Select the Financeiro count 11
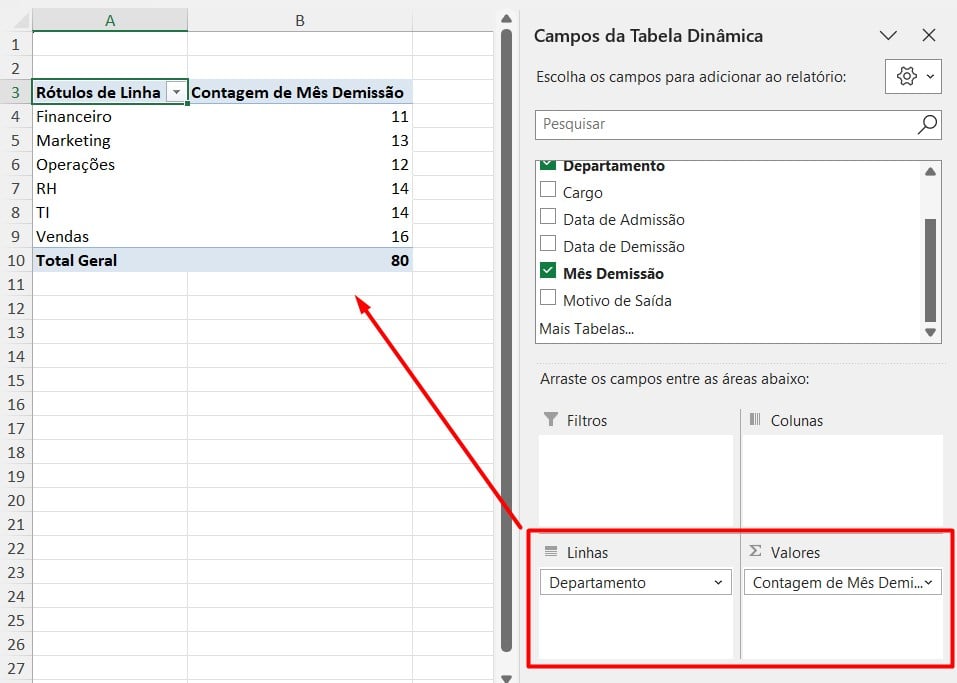The image size is (957, 683). 300,117
